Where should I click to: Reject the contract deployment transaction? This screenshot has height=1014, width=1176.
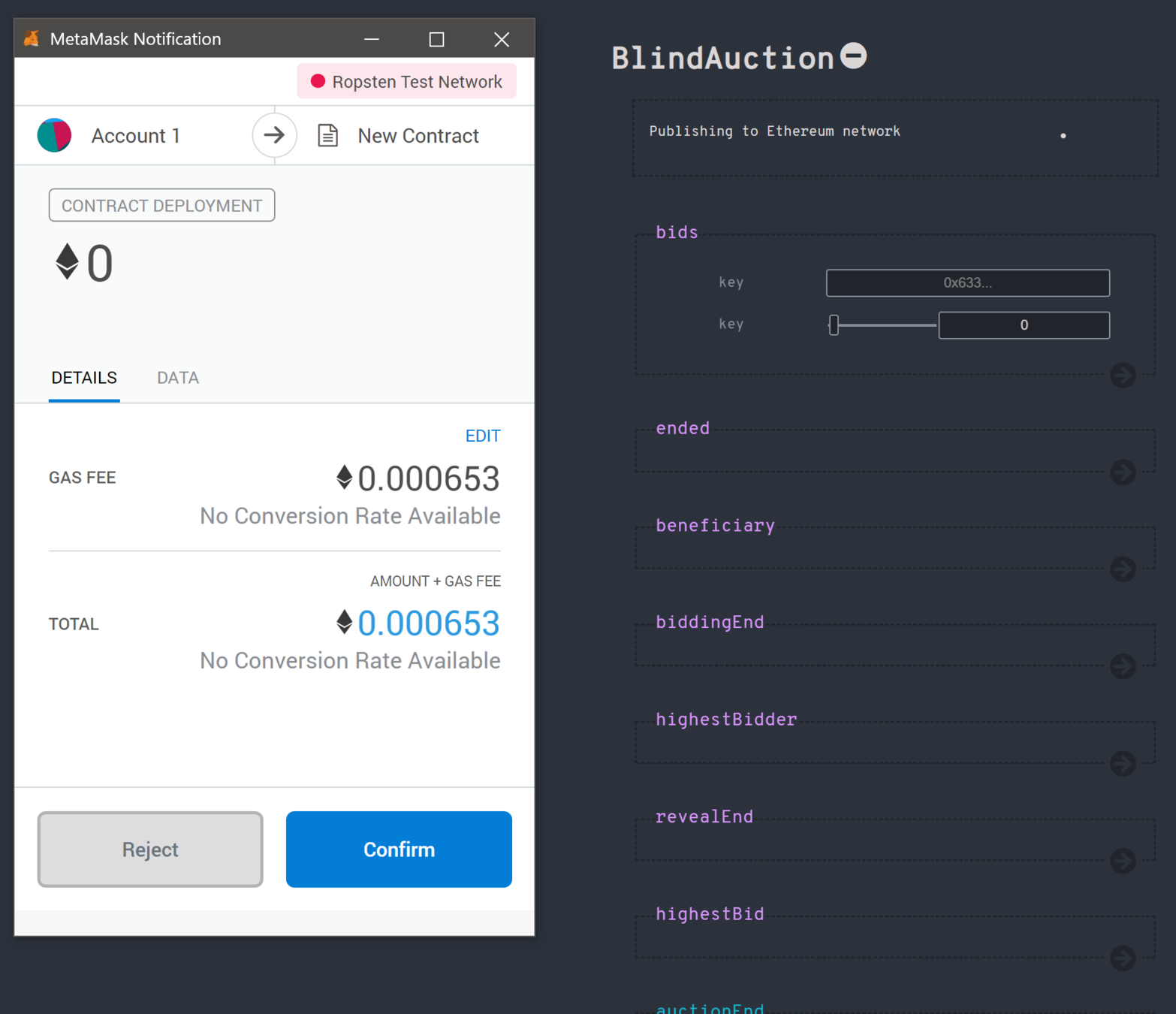point(150,849)
